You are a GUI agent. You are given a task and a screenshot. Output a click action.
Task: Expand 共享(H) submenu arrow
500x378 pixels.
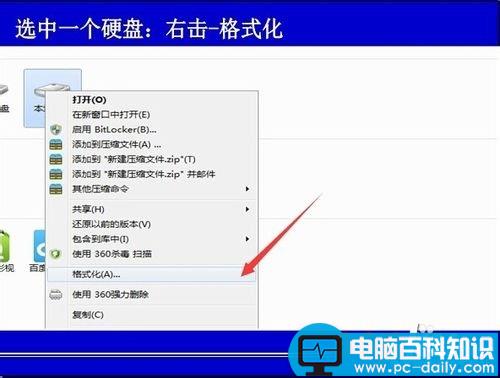click(x=247, y=209)
